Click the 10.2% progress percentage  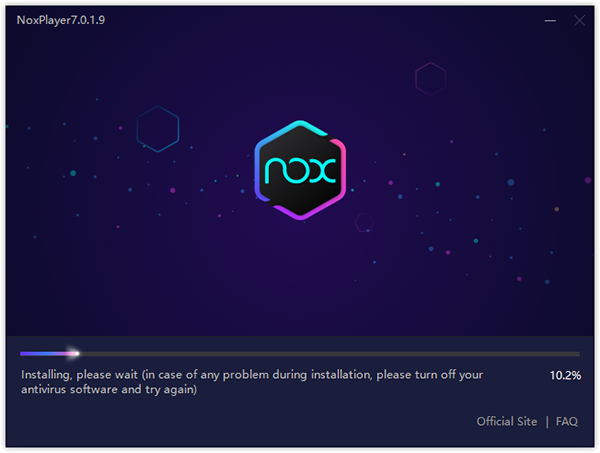[565, 375]
